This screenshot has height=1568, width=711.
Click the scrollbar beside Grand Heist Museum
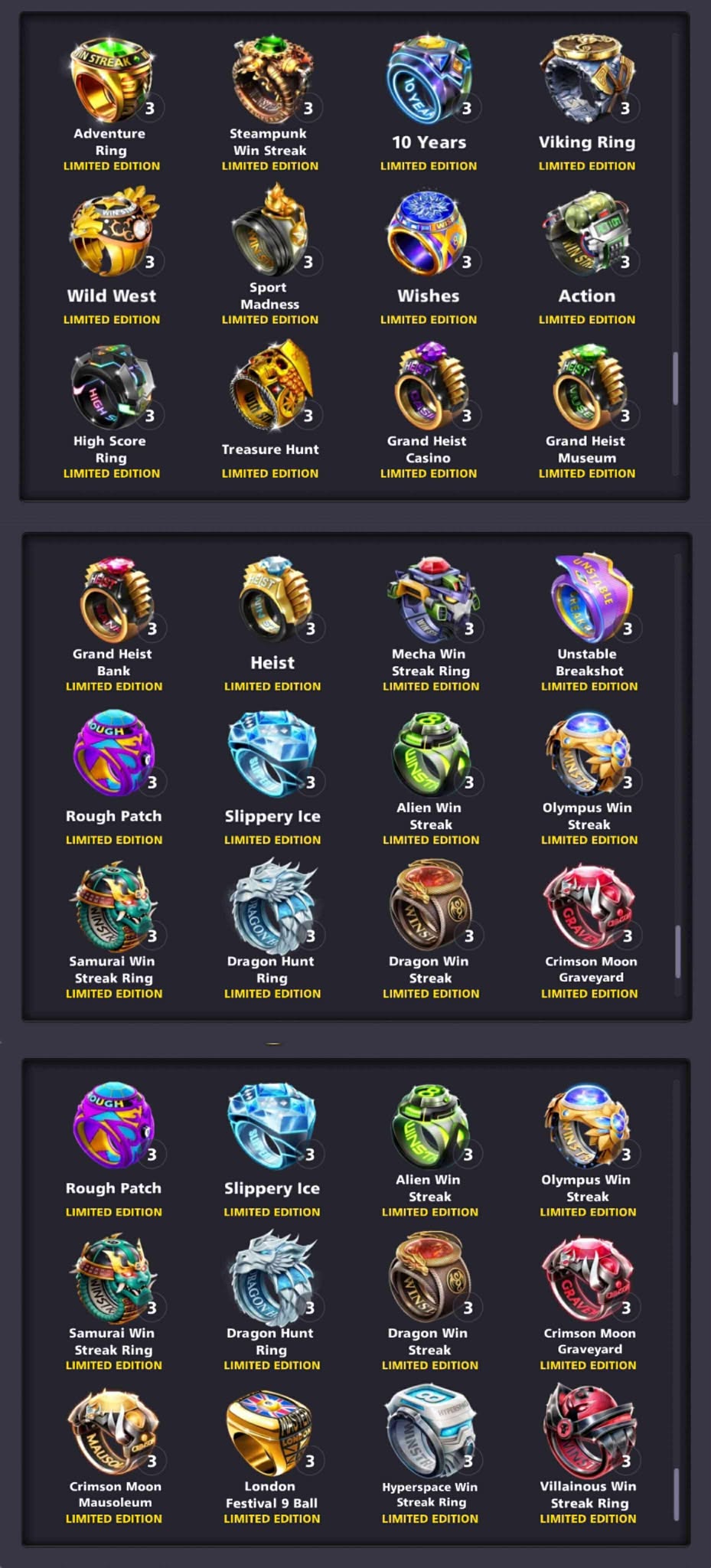[x=675, y=378]
